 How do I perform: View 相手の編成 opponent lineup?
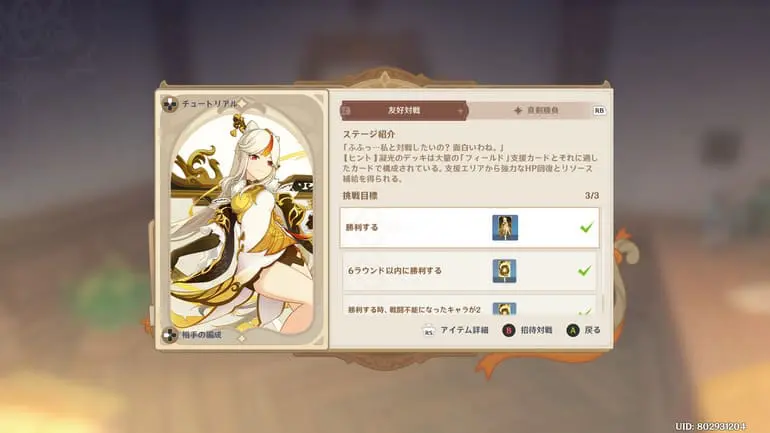click(x=202, y=335)
